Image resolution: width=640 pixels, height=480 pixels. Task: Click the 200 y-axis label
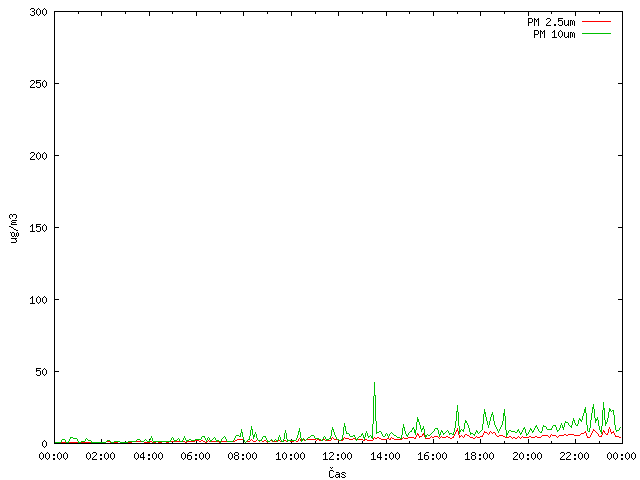click(38, 156)
